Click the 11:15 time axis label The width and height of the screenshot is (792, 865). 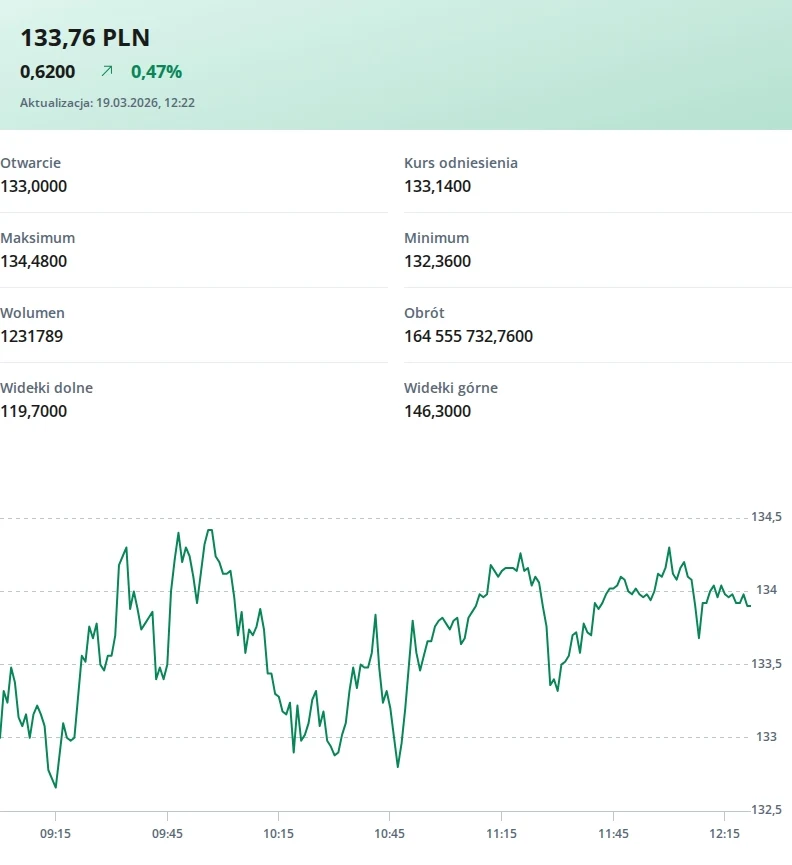(x=501, y=834)
